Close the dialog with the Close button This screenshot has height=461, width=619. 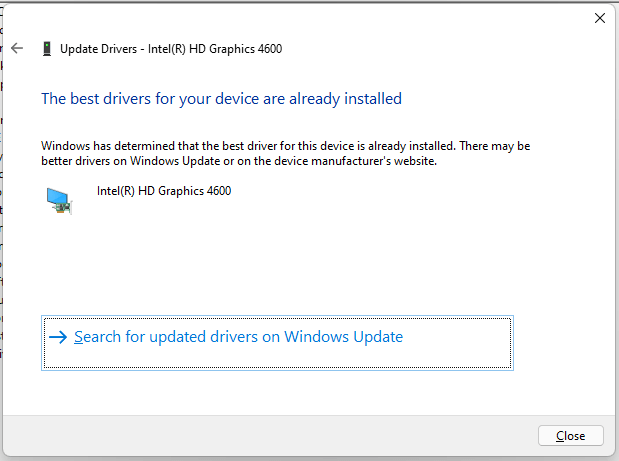(x=570, y=436)
